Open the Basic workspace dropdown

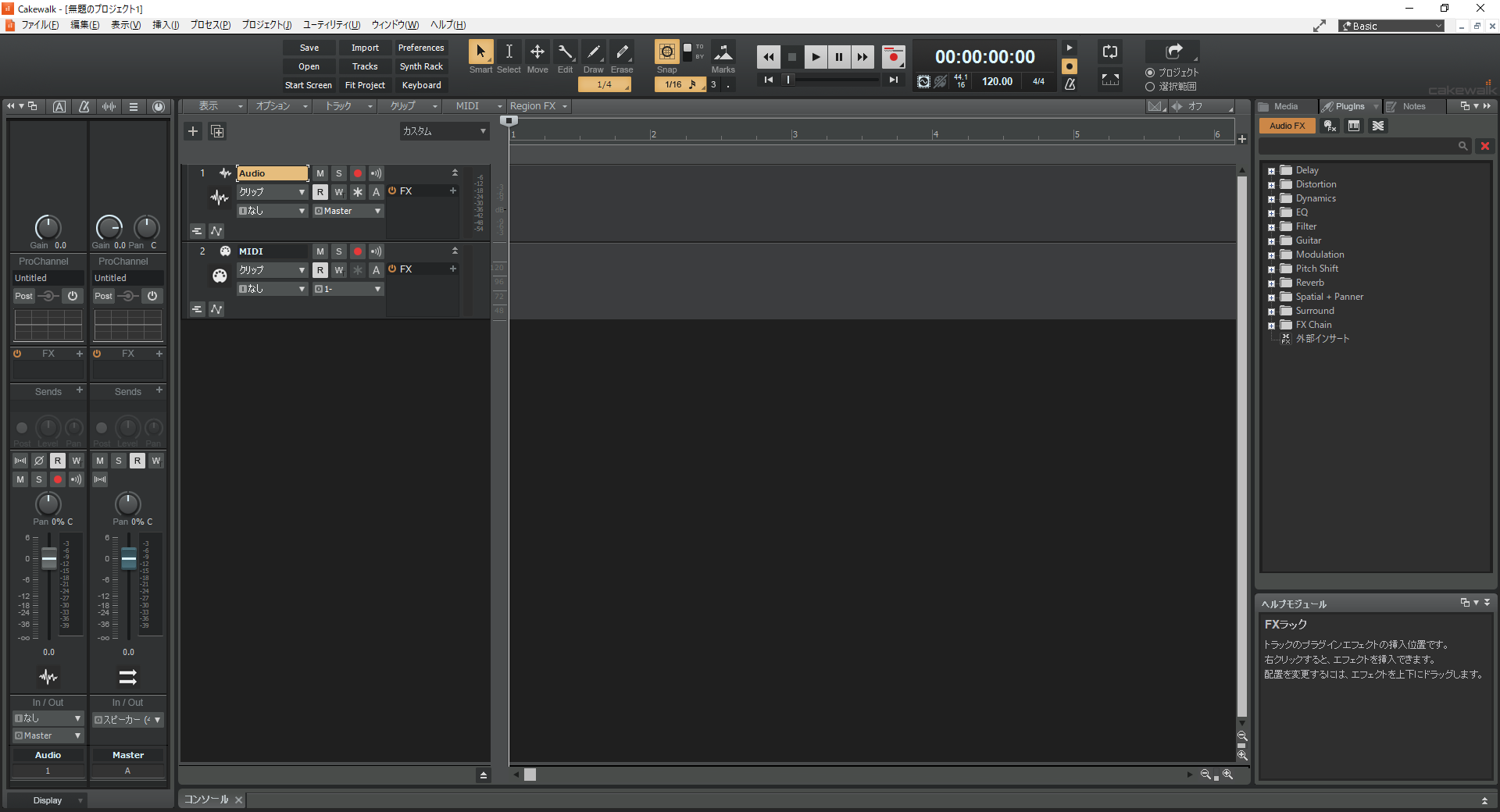[x=1391, y=26]
